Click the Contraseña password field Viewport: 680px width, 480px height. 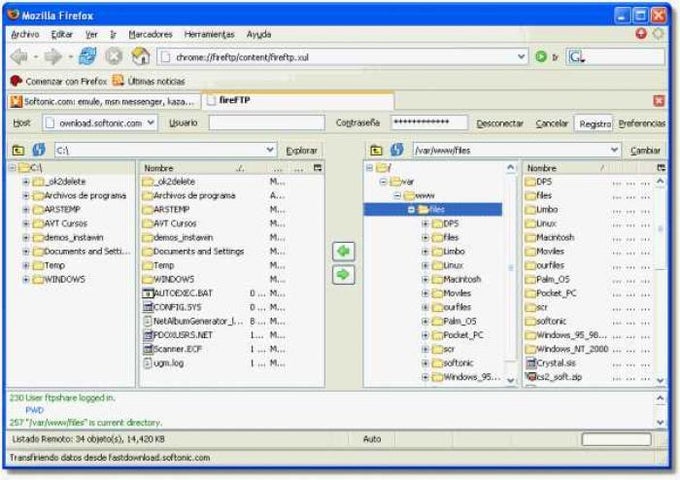[429, 123]
